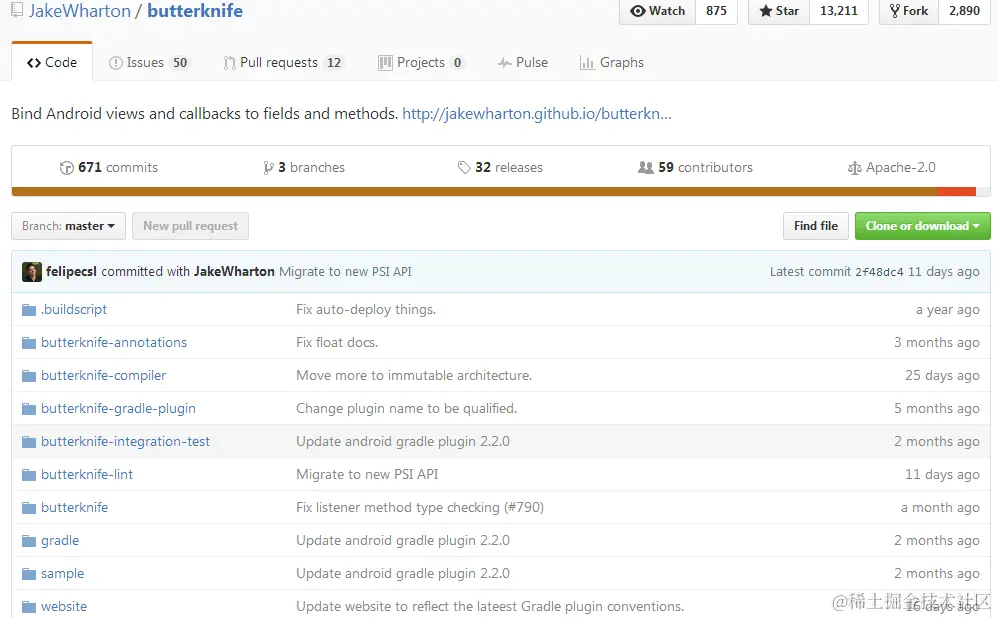This screenshot has height=618, width=998.
Task: Open the 'Move more to immutable architecture.' commit
Action: [414, 376]
